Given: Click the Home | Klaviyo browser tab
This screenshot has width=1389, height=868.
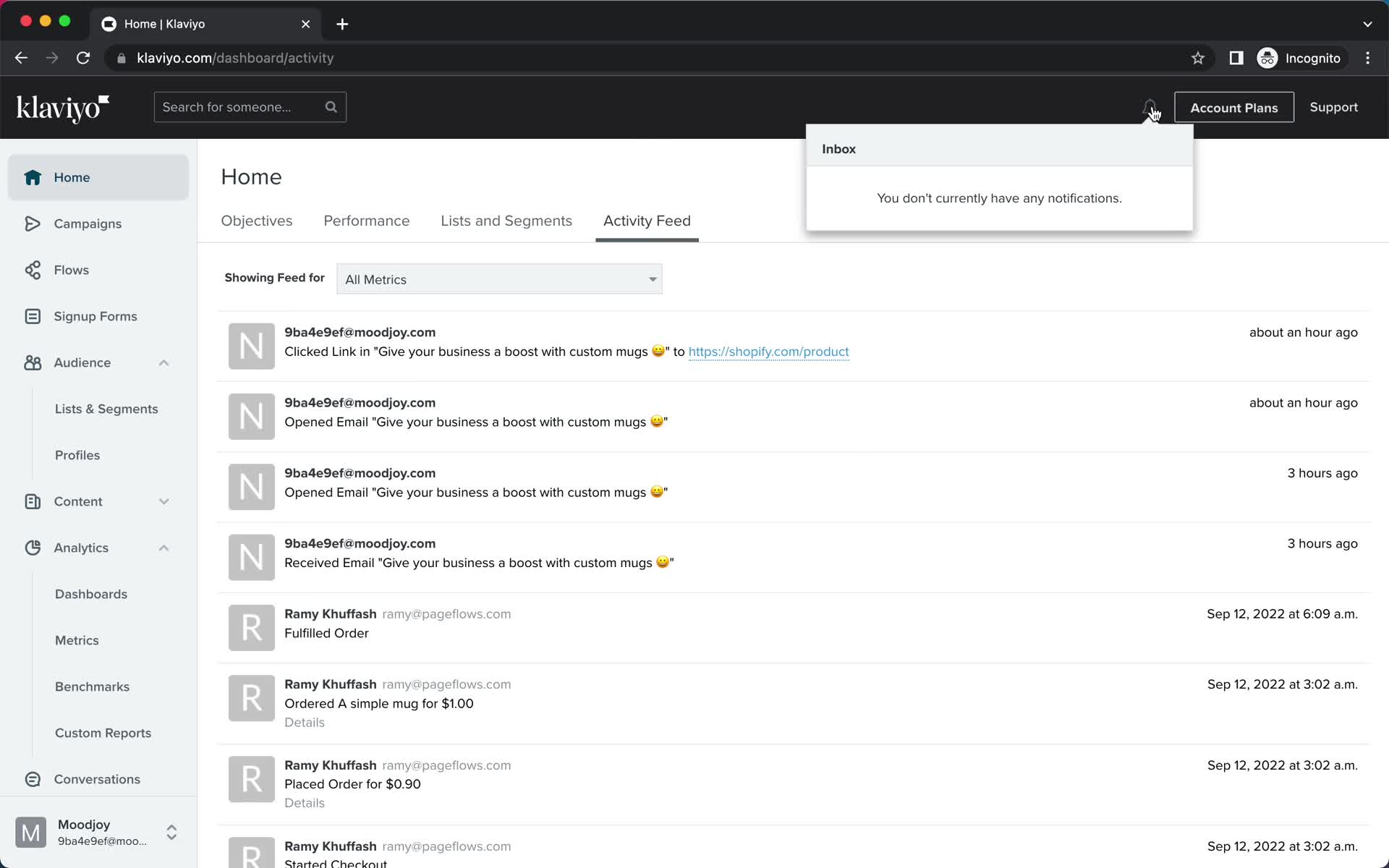Looking at the screenshot, I should [x=206, y=24].
